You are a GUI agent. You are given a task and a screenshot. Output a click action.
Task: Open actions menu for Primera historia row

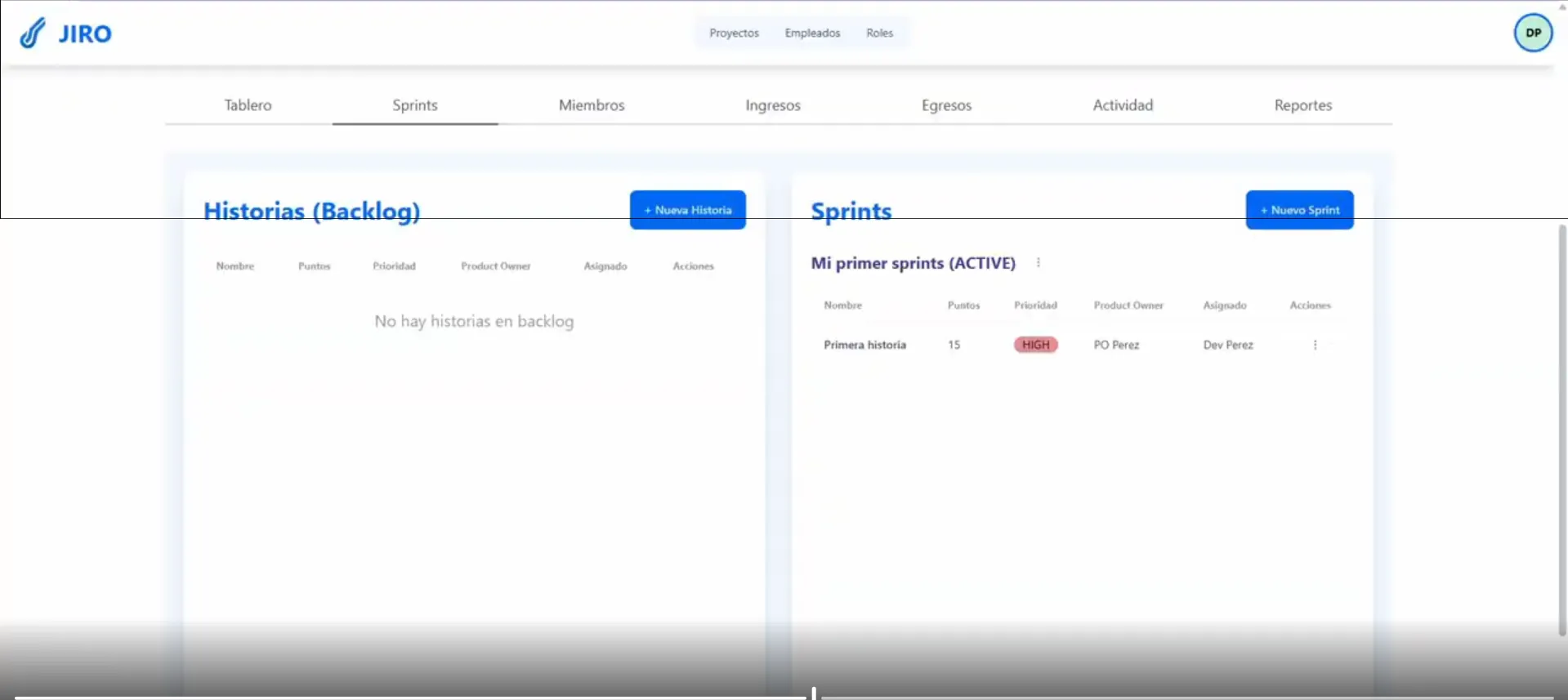1315,345
